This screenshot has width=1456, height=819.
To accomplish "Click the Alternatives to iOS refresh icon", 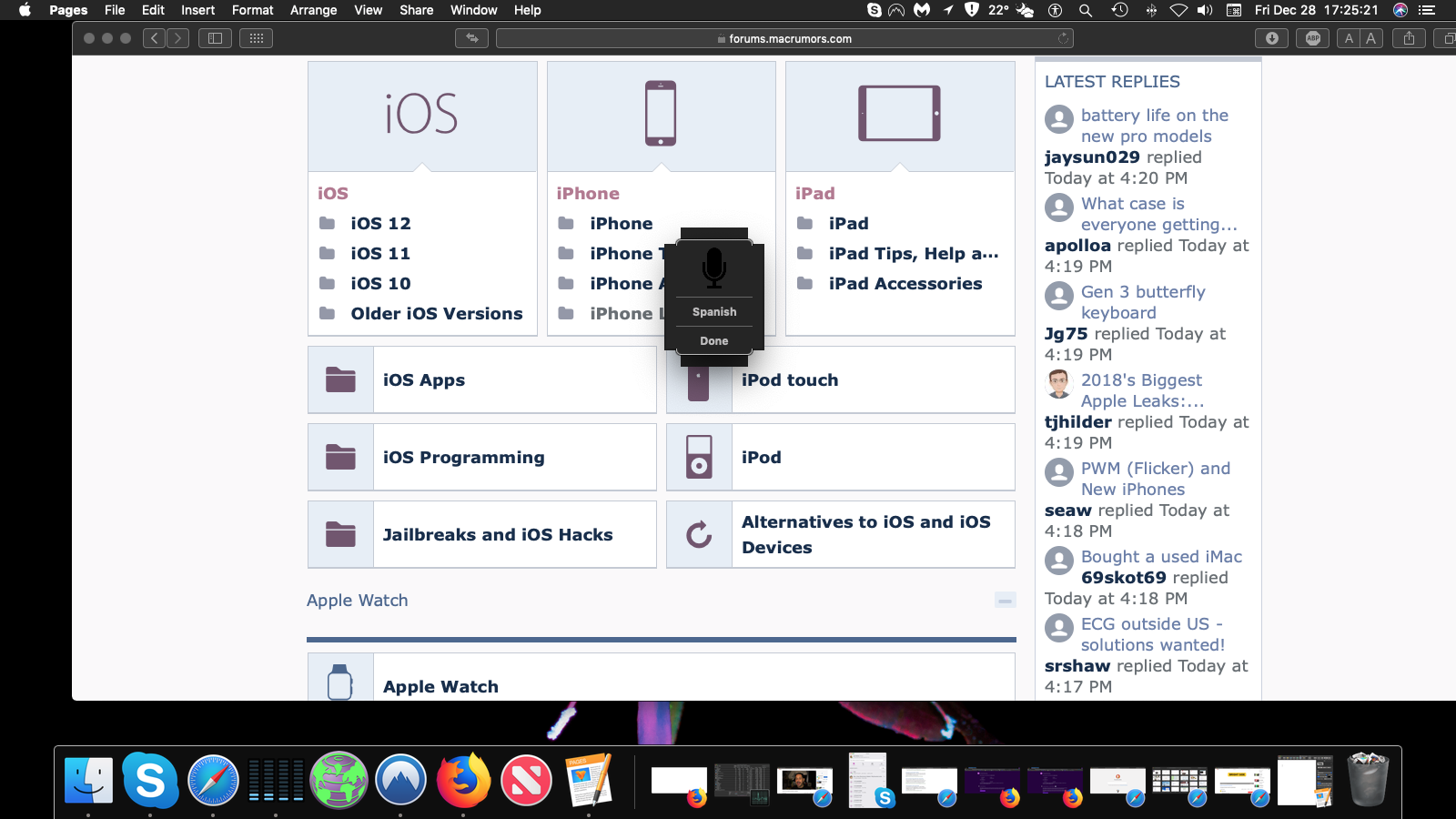I will point(699,534).
